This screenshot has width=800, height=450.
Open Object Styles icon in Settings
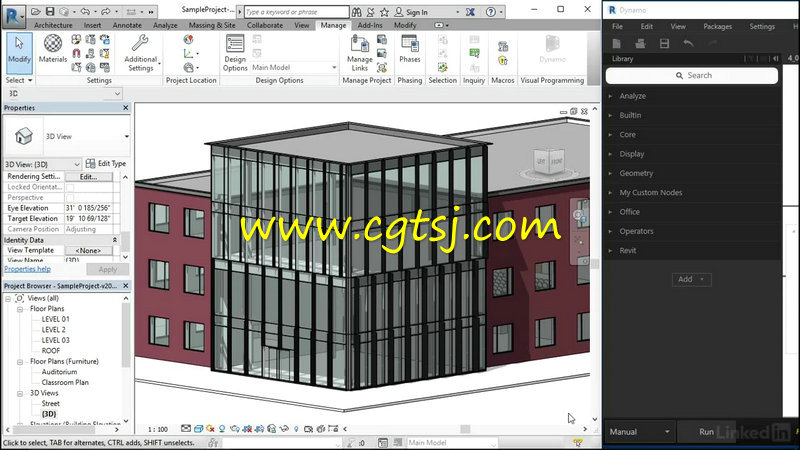point(76,39)
